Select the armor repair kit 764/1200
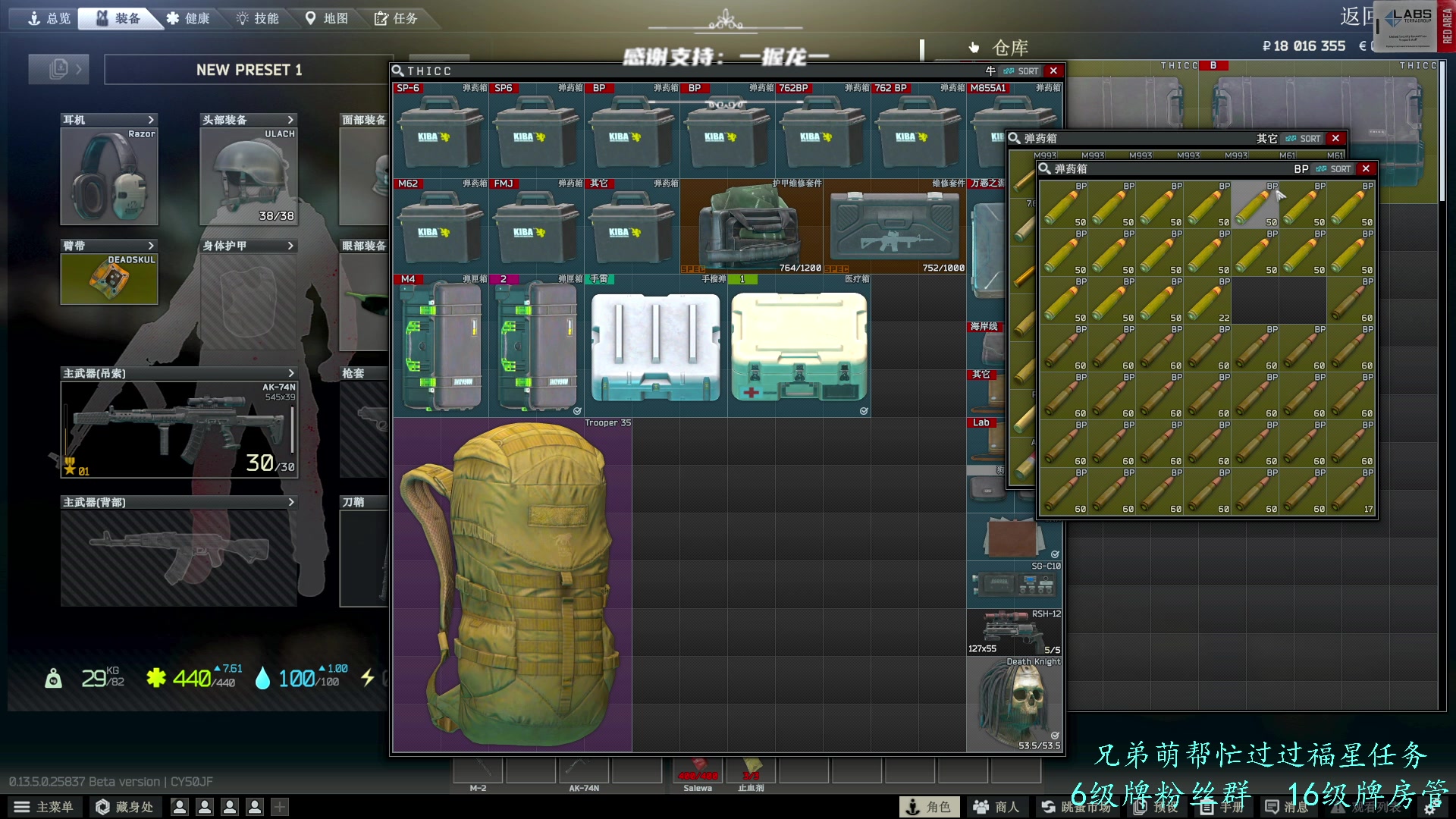 tap(752, 226)
